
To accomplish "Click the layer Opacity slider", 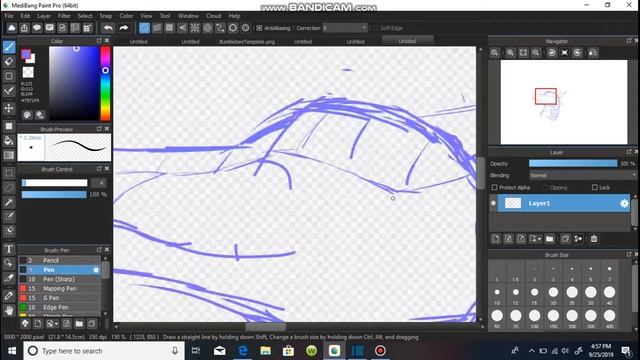I will coord(573,163).
